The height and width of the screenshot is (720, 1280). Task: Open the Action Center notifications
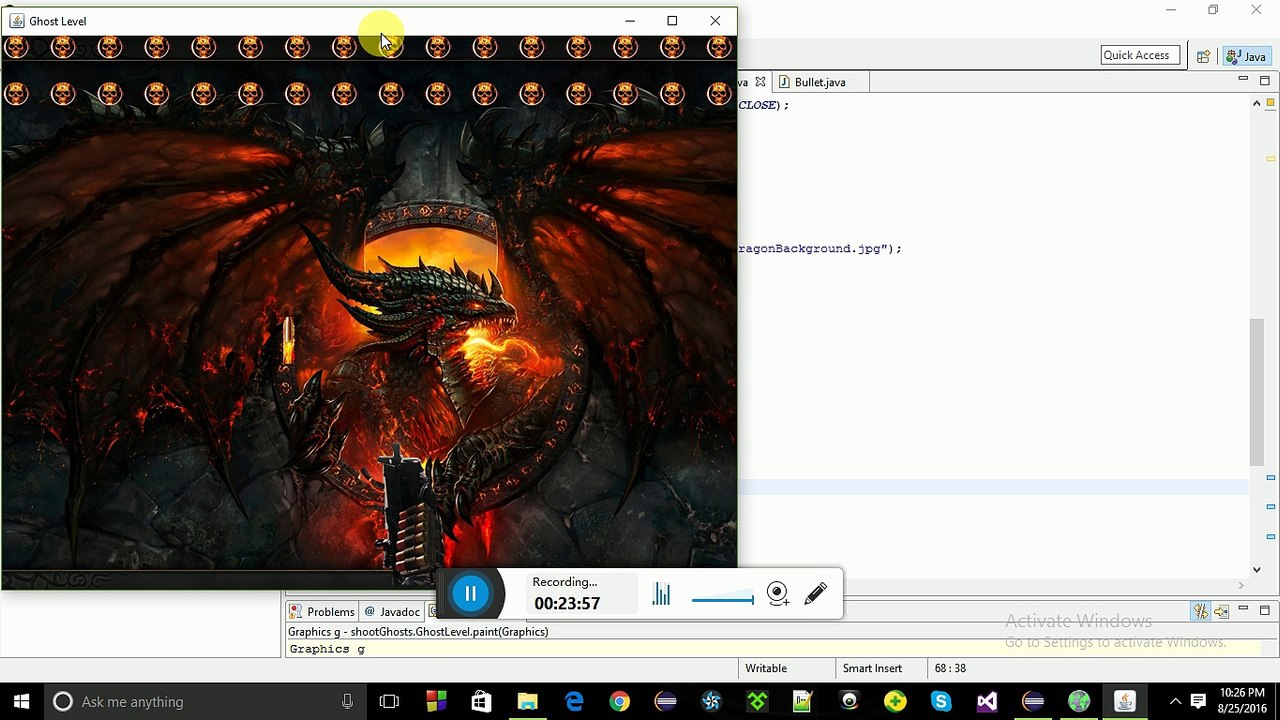click(1198, 702)
